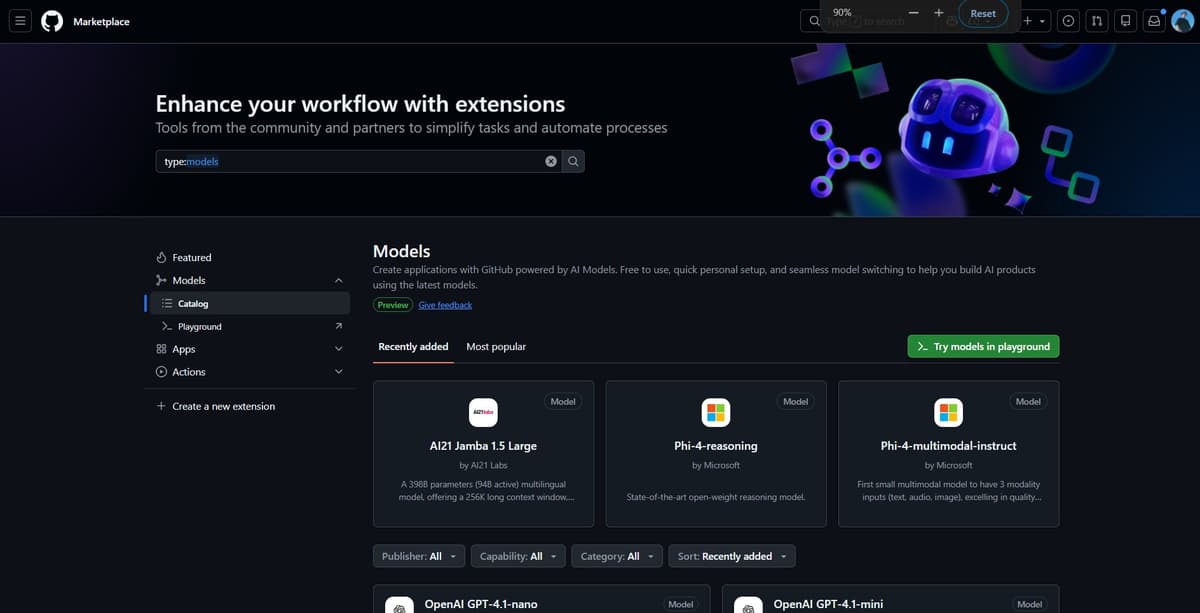Image resolution: width=1200 pixels, height=613 pixels.
Task: Click the Apps grid icon
Action: pyautogui.click(x=161, y=349)
